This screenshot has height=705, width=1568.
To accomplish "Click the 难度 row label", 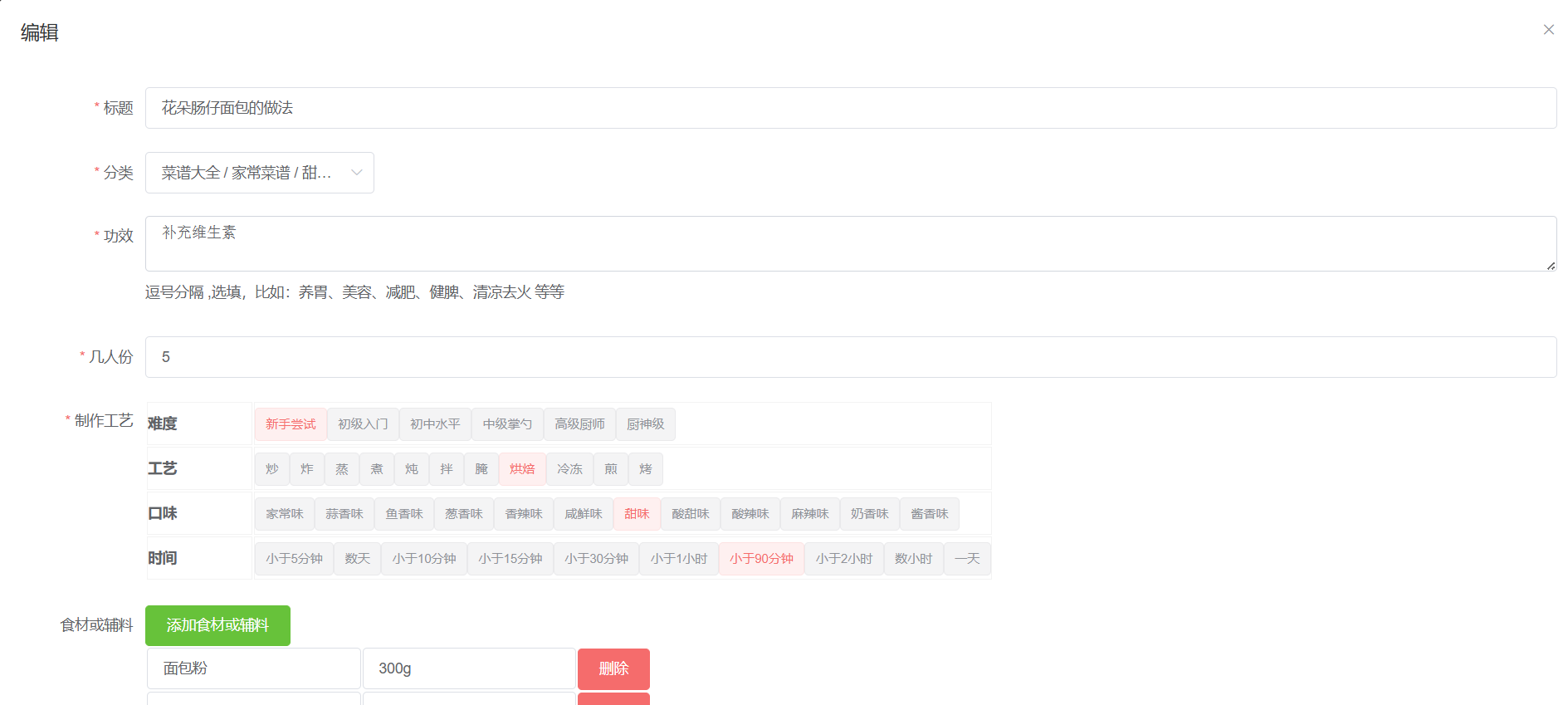I will click(x=163, y=423).
